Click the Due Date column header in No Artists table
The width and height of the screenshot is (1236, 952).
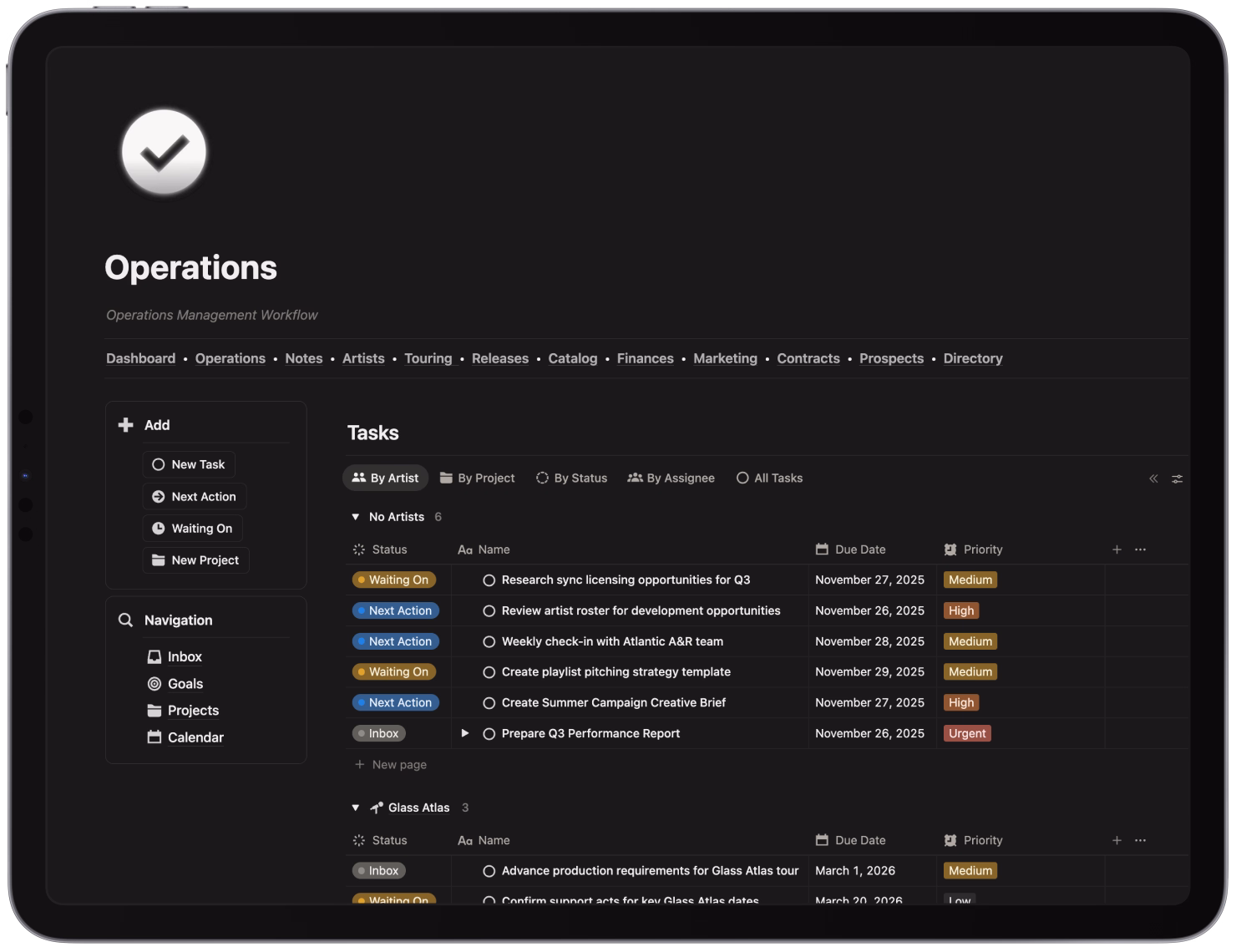pos(850,549)
